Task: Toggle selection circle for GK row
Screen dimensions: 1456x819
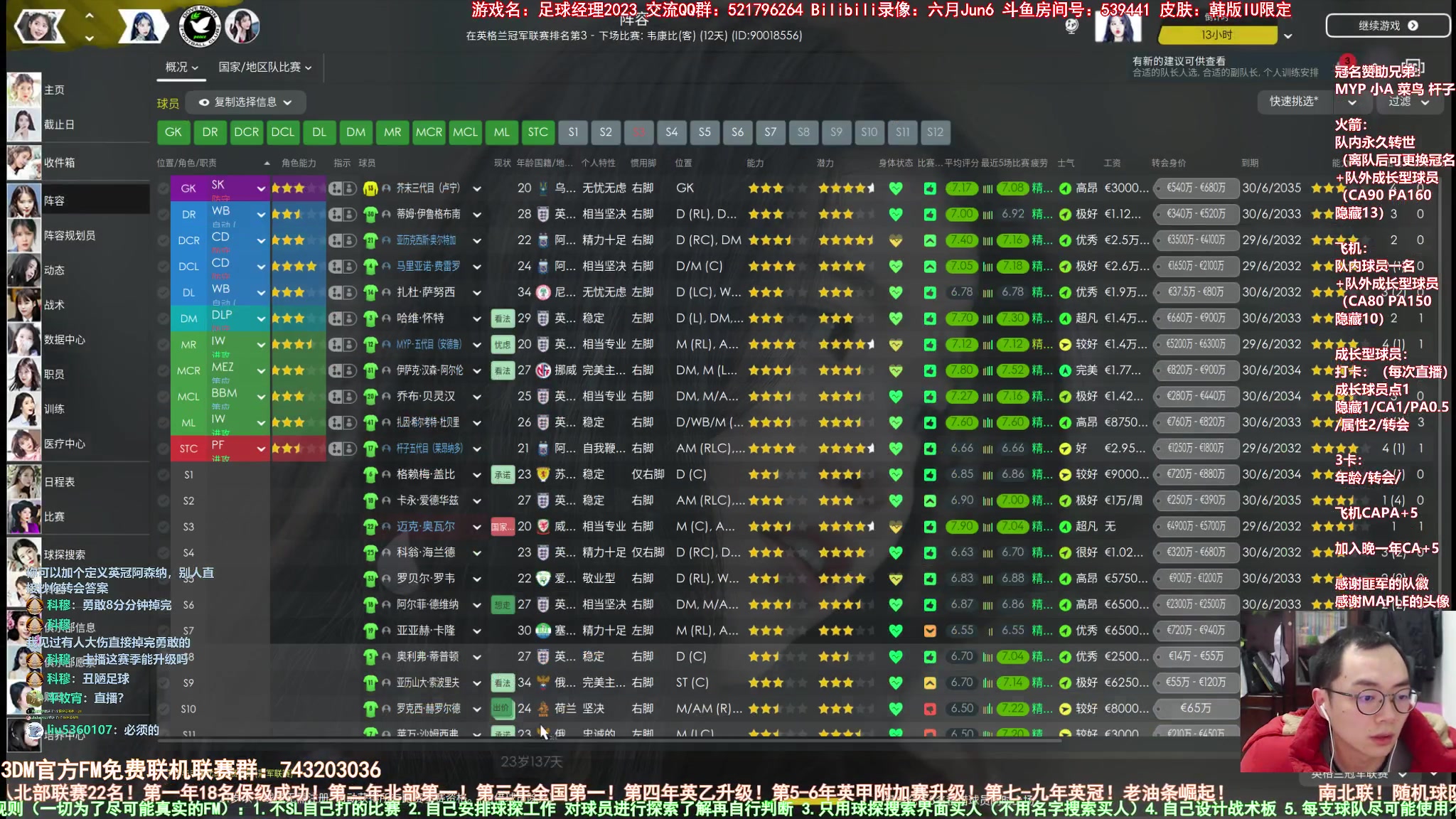Action: pos(164,188)
